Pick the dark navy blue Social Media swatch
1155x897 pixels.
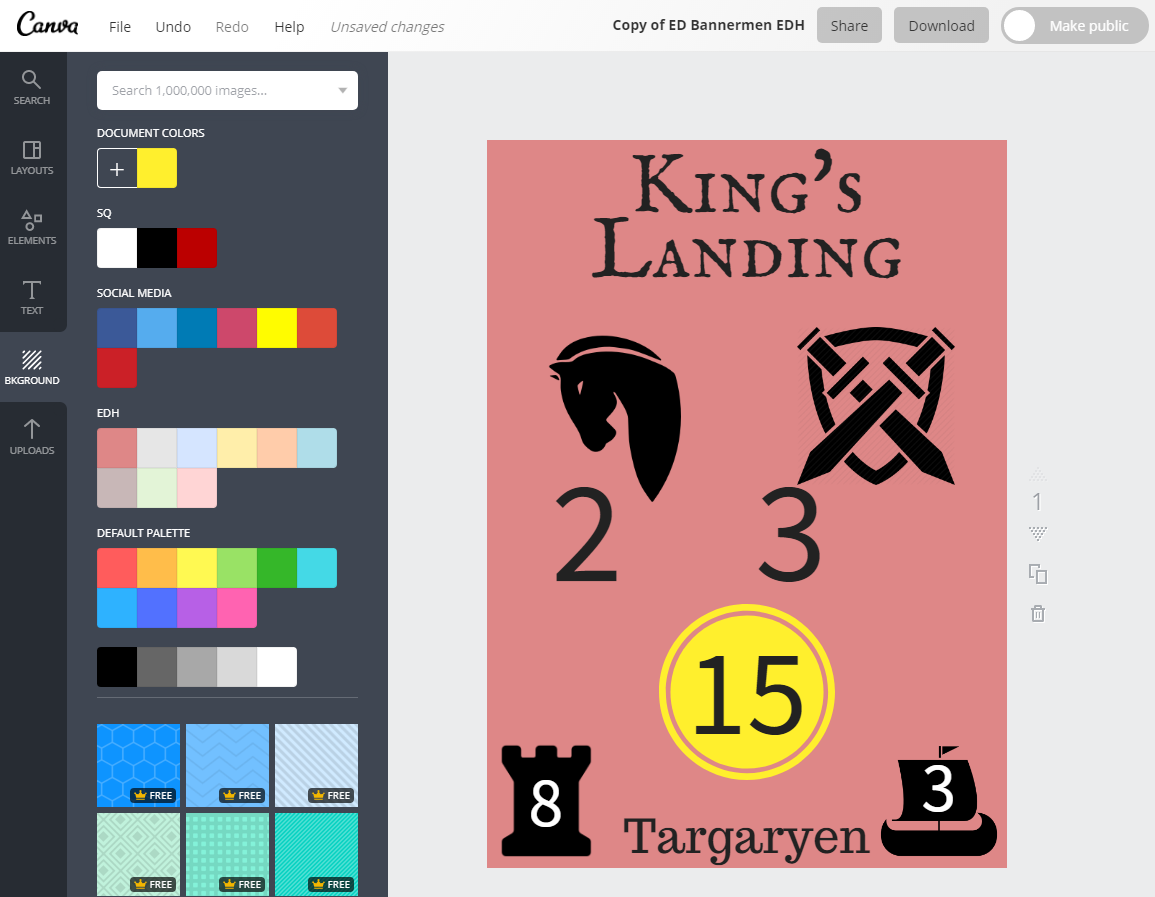point(117,328)
